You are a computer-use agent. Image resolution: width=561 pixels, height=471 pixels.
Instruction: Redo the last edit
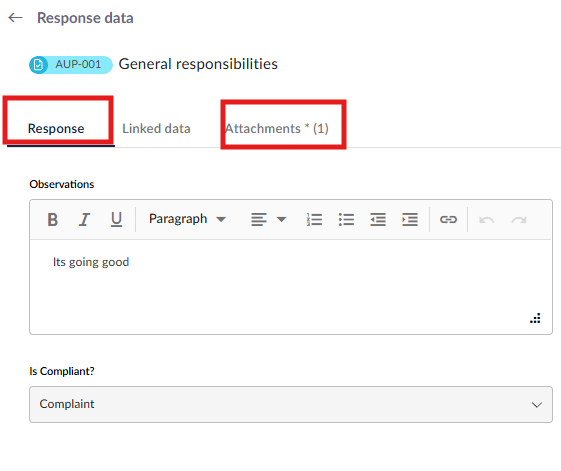click(519, 219)
